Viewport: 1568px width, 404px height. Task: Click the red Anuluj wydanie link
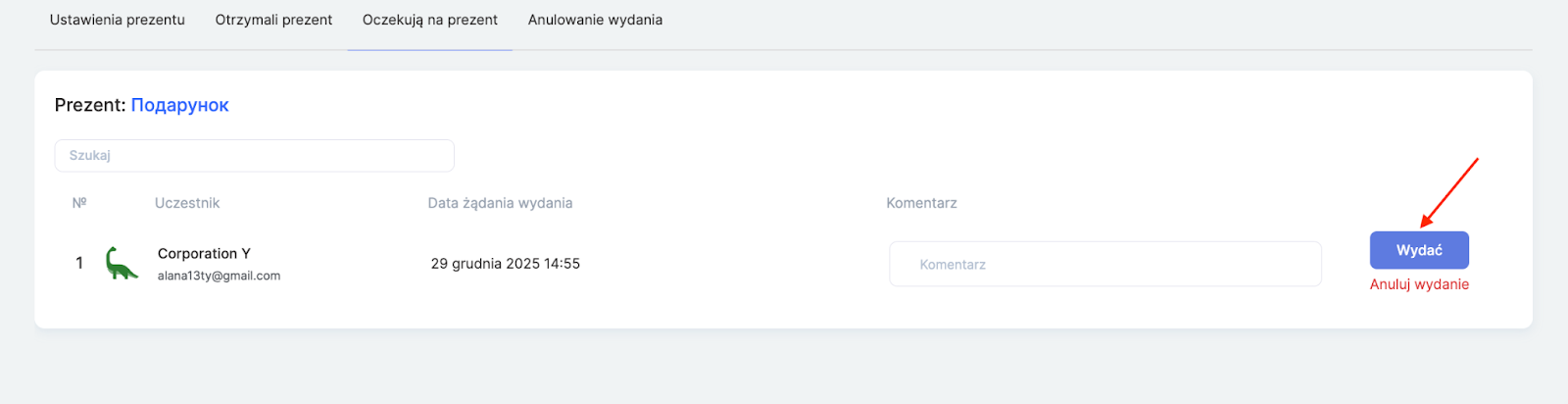(1419, 284)
